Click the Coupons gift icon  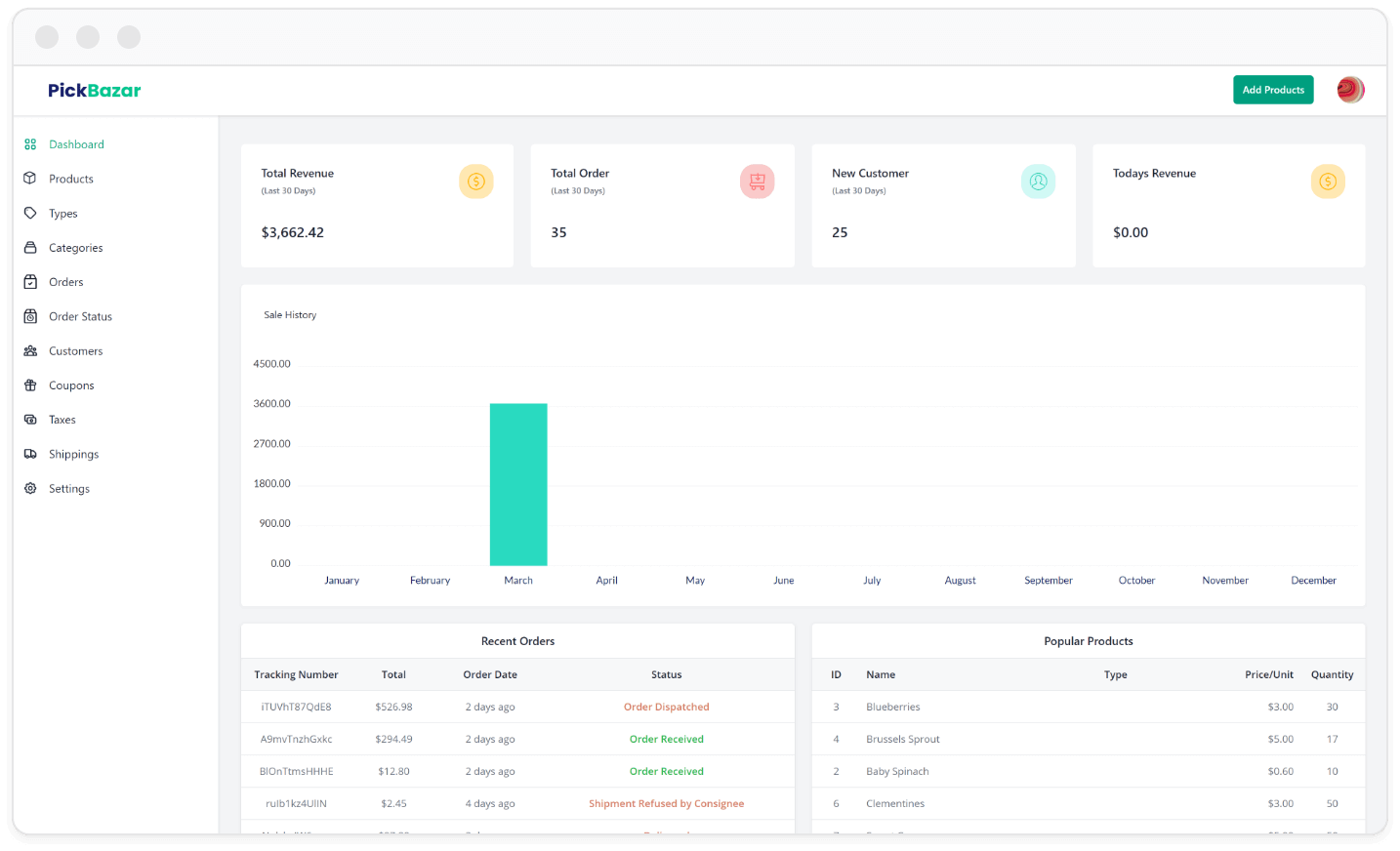pyautogui.click(x=30, y=385)
